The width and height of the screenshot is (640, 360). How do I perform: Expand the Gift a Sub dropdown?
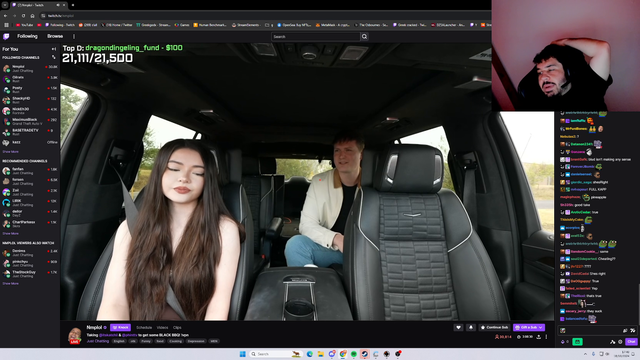541,327
